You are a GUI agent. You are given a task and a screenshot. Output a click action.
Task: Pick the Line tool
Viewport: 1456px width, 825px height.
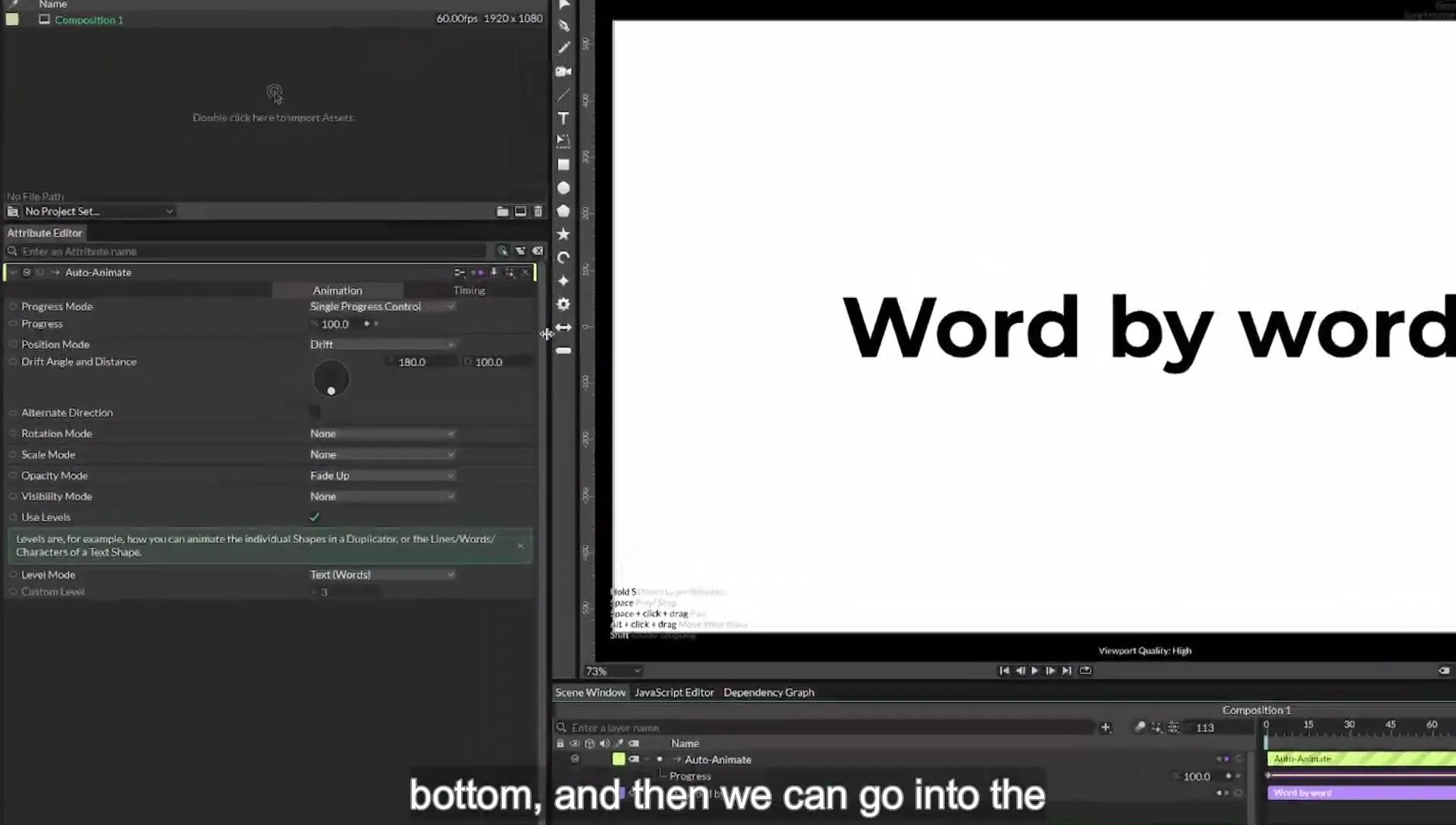563,95
